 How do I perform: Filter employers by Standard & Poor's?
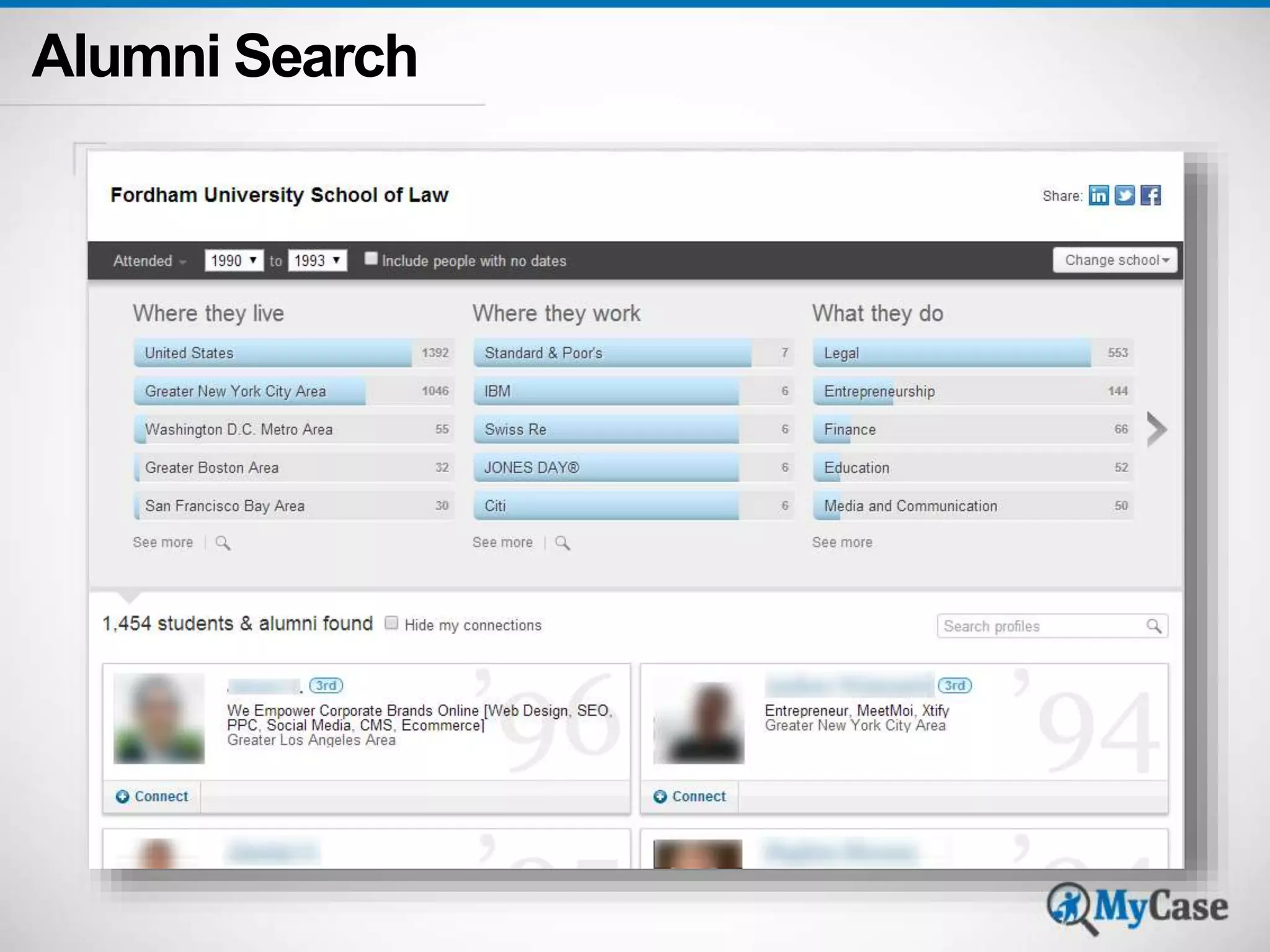(x=634, y=353)
